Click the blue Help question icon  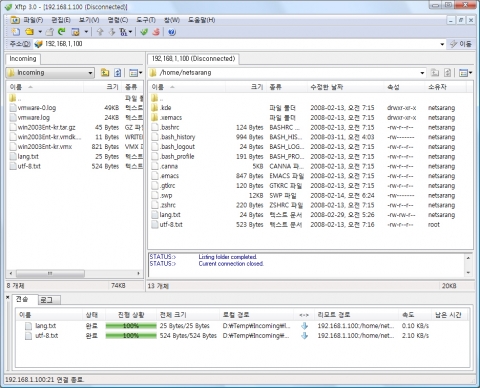tap(172, 32)
